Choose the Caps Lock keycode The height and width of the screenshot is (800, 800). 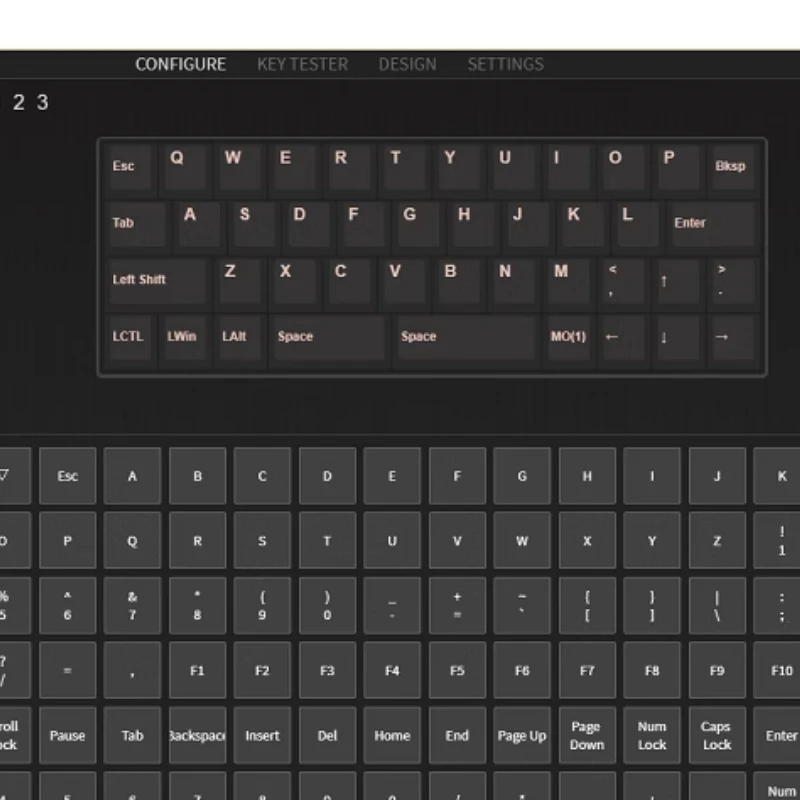pyautogui.click(x=717, y=736)
